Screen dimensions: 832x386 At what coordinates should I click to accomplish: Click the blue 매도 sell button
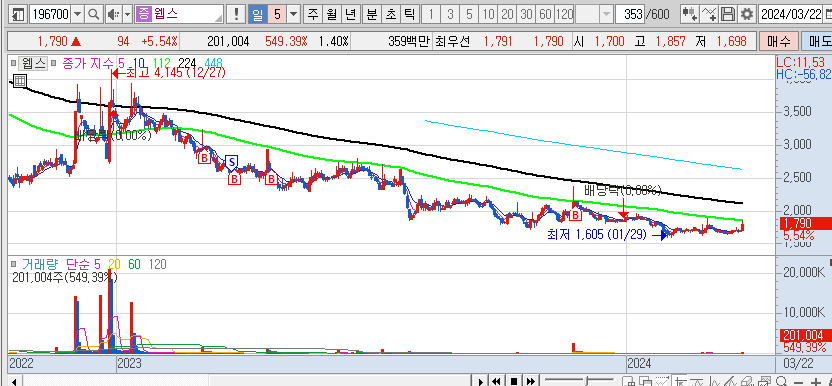coord(817,41)
